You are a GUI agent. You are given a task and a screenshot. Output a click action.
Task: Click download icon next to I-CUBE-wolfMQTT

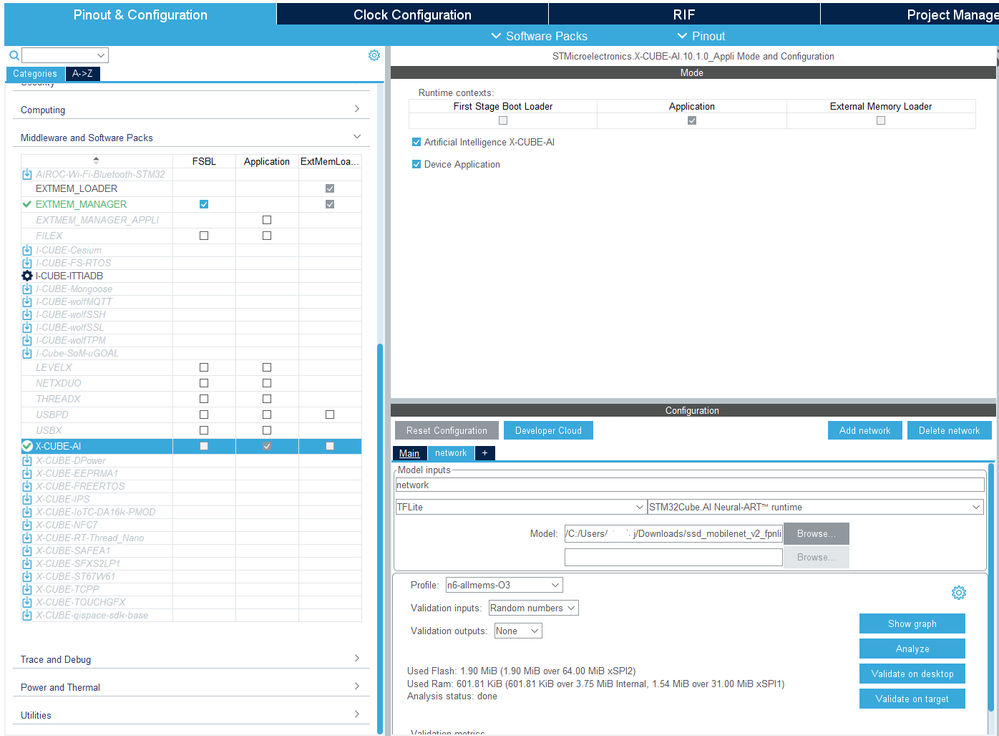(27, 301)
